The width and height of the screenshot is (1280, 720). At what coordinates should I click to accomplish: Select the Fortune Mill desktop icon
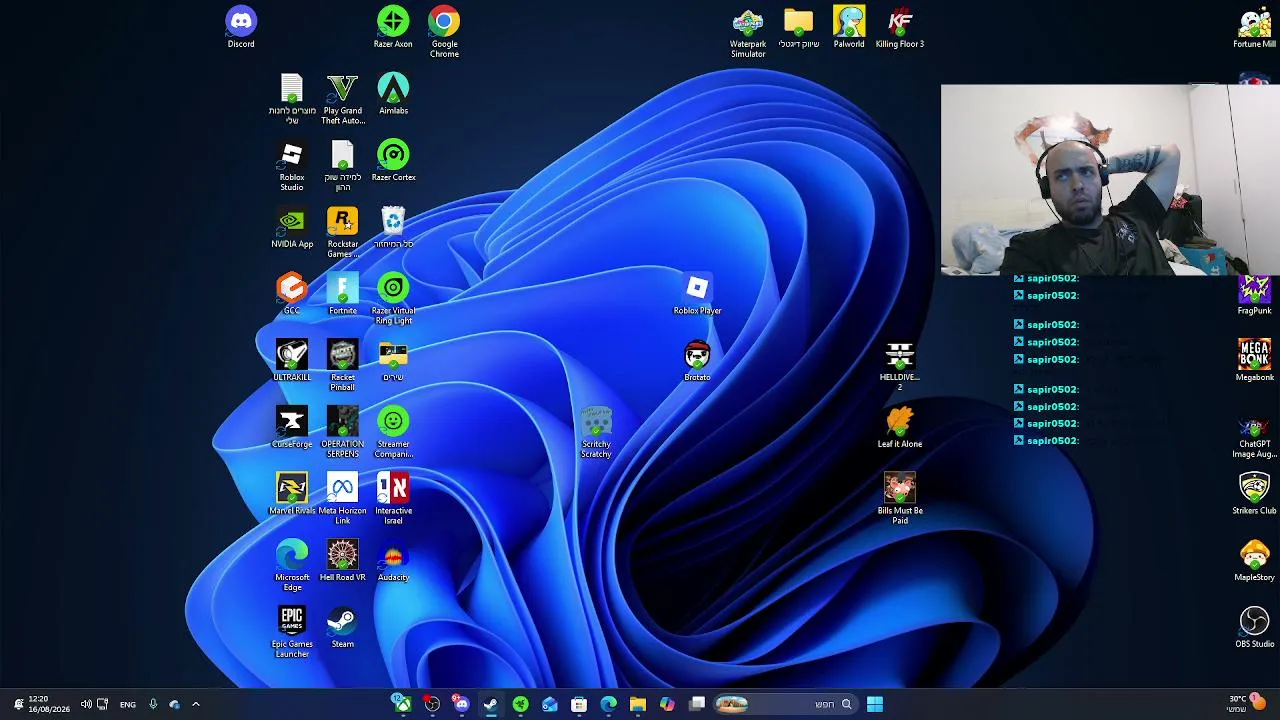coord(1254,28)
